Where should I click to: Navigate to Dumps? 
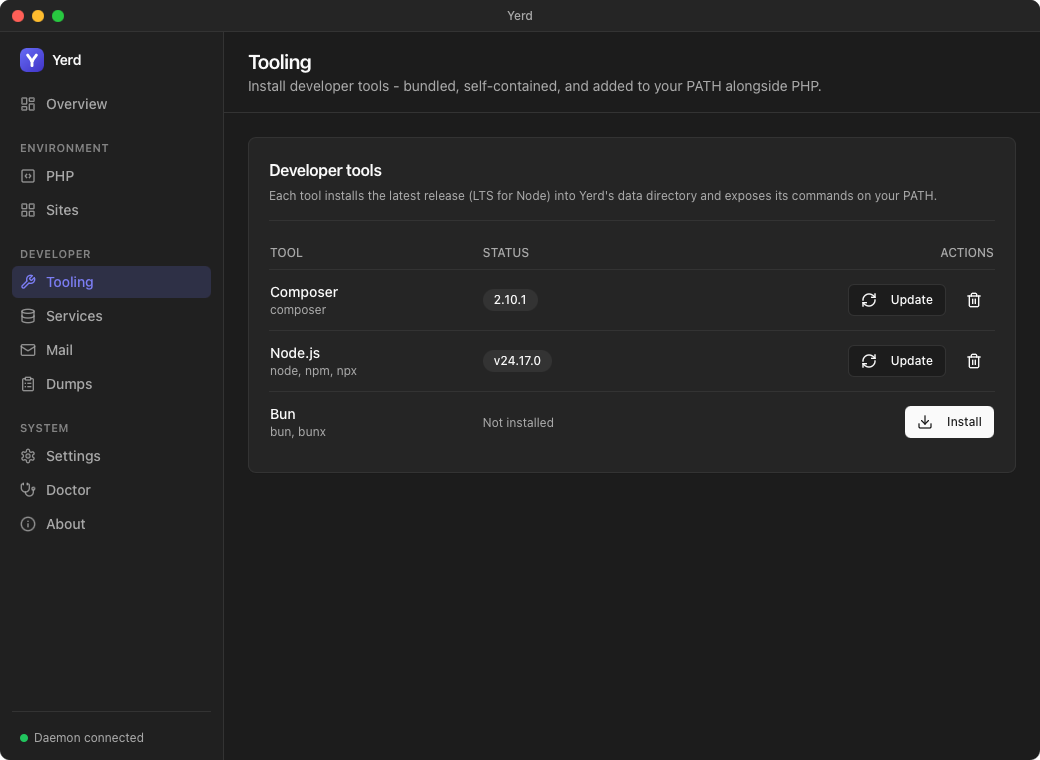coord(111,384)
